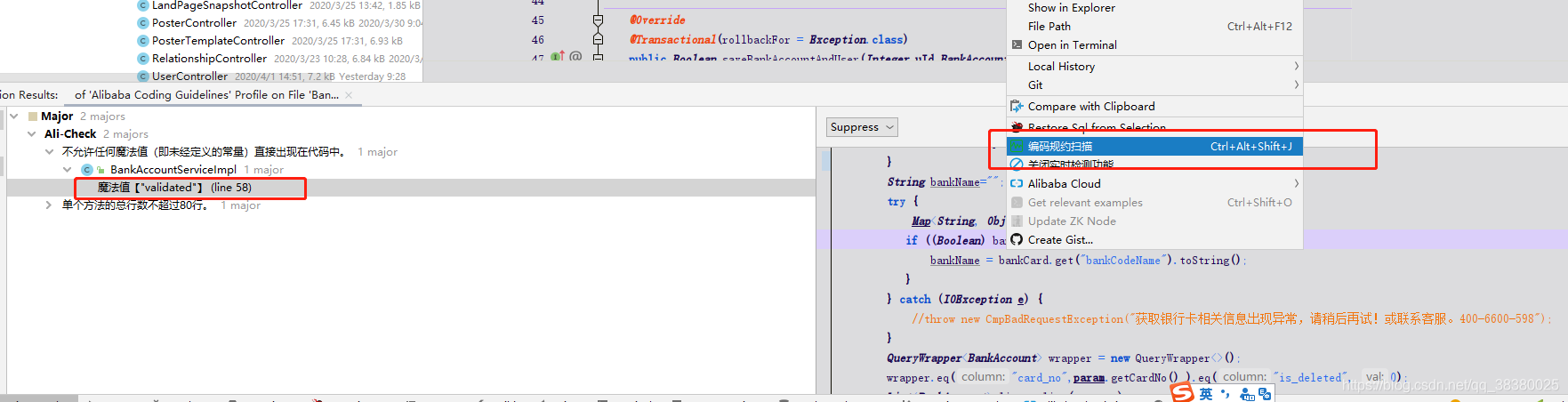The image size is (1568, 402).
Task: Click the commented CmpBadRequestException line
Action: tap(1232, 318)
